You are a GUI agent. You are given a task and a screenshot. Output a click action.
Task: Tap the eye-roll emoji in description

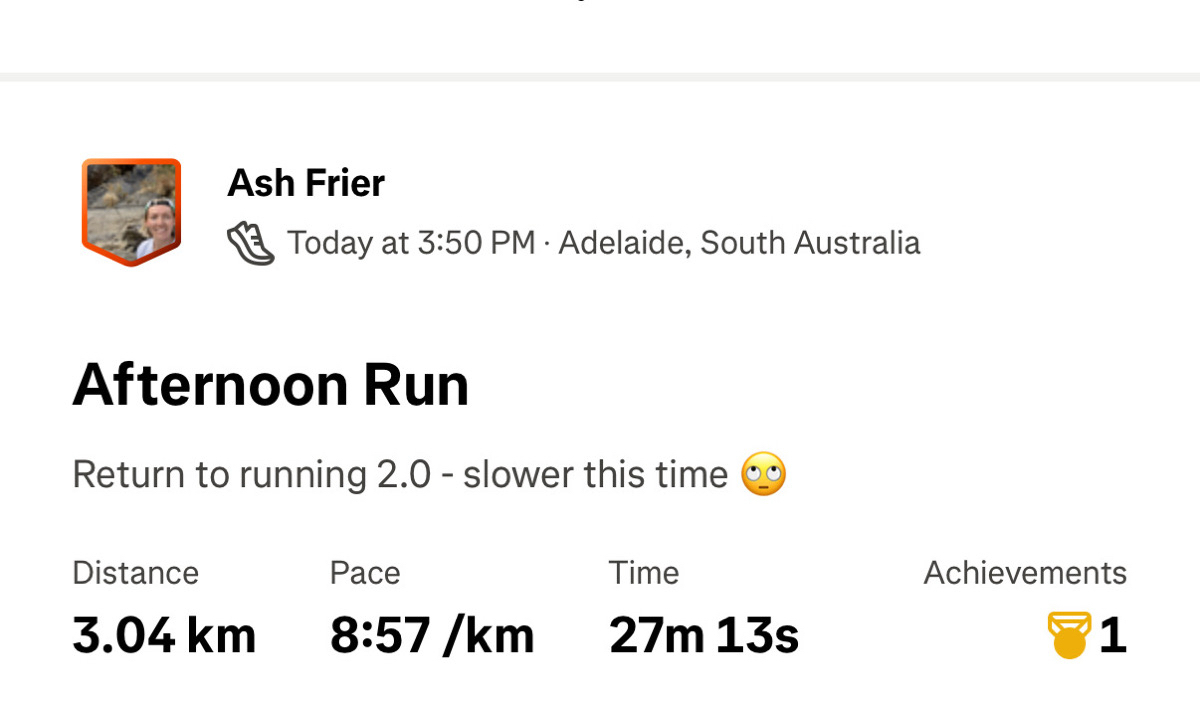pyautogui.click(x=763, y=474)
